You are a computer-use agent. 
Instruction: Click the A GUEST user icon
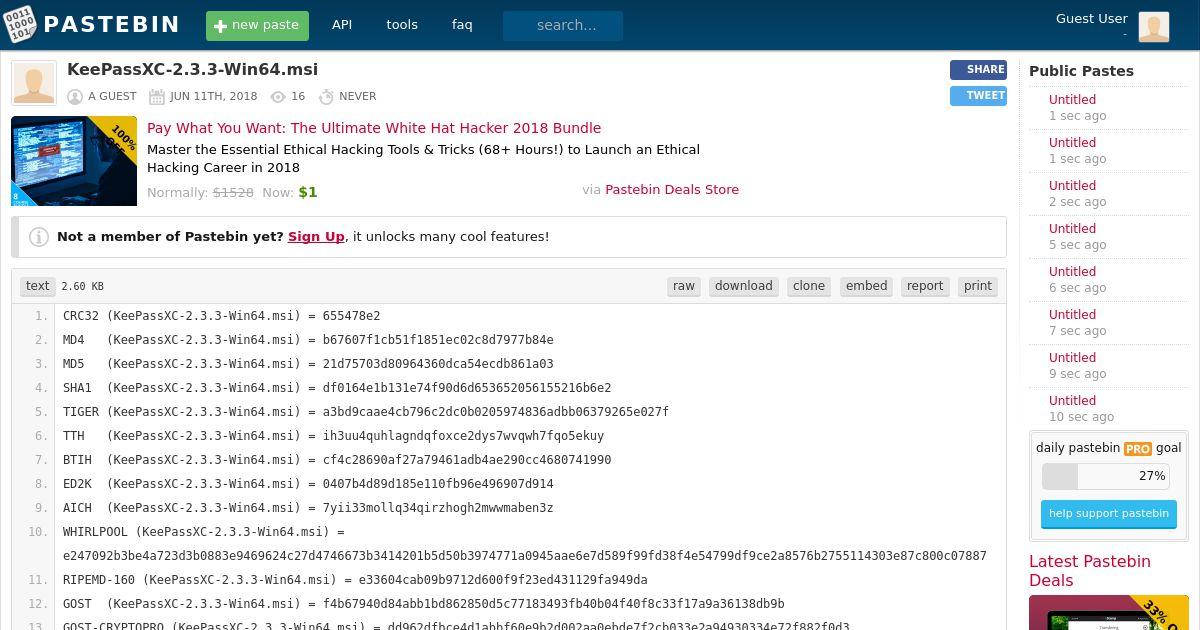pos(75,97)
